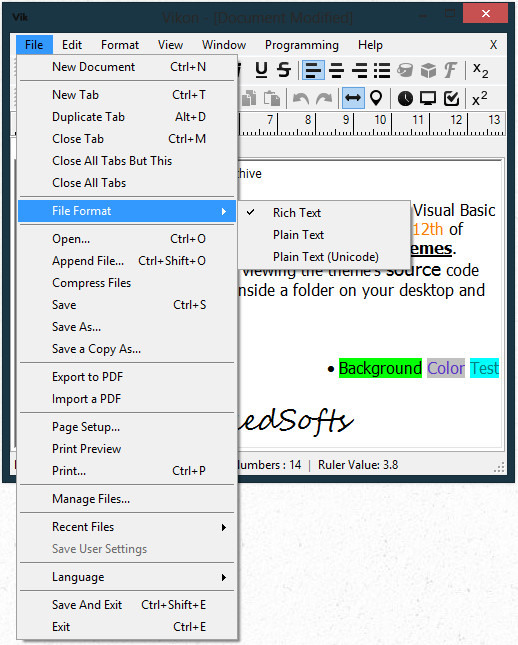Open the File menu
Screen dimensions: 518x645
[34, 44]
